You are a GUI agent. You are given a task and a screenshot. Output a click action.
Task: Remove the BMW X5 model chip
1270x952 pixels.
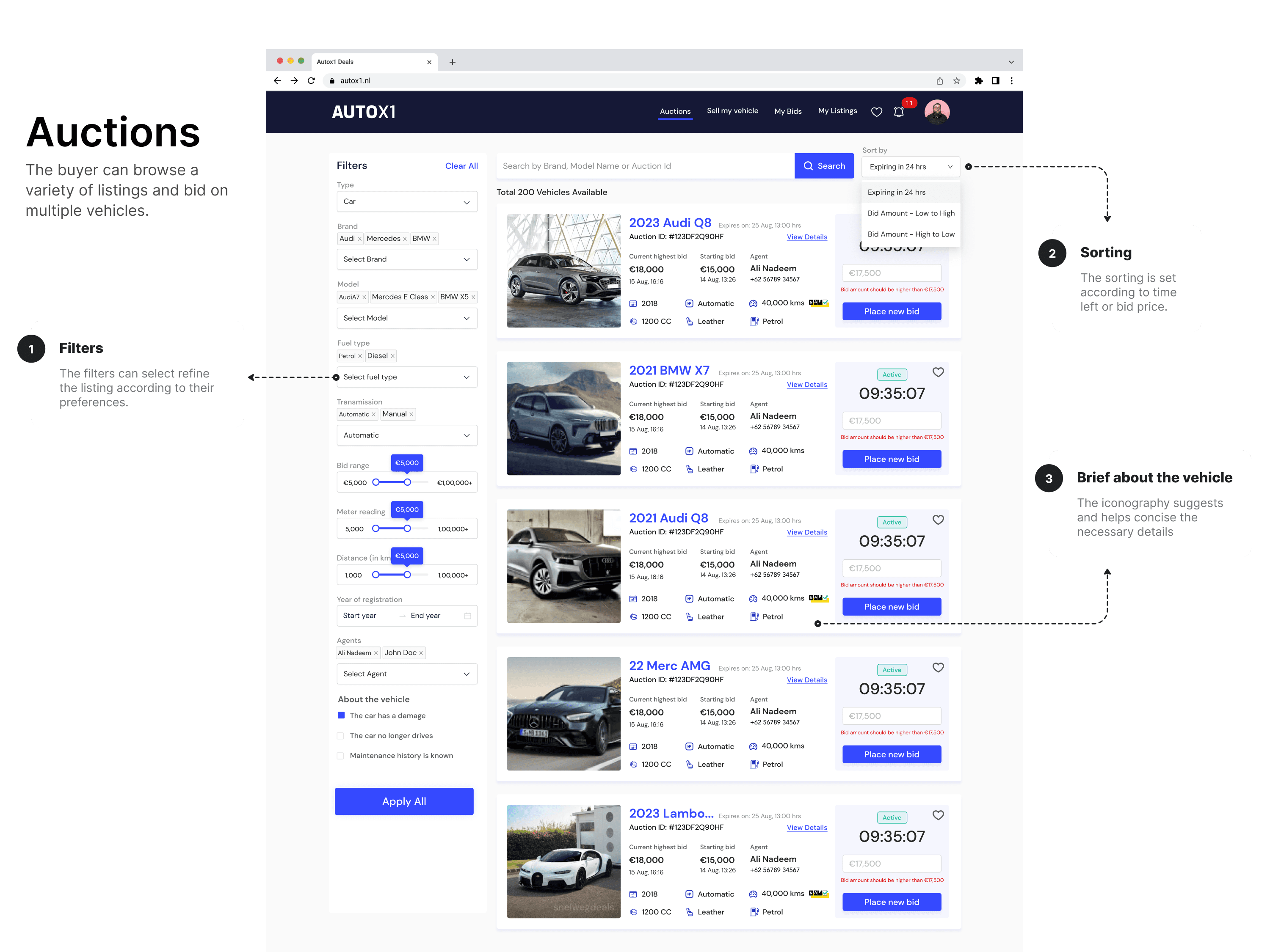pyautogui.click(x=473, y=297)
